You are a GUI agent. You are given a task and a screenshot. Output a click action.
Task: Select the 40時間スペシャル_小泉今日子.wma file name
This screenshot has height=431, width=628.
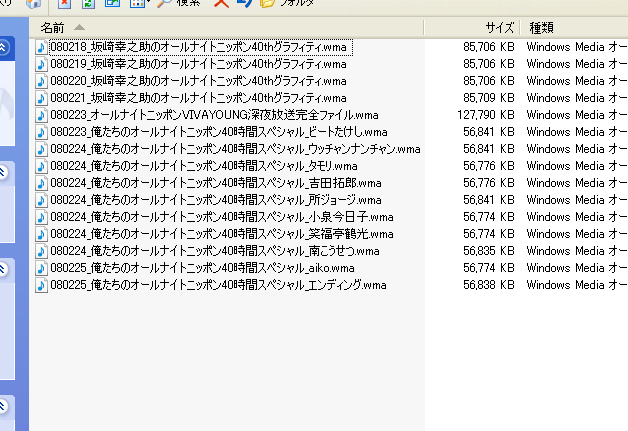[222, 218]
